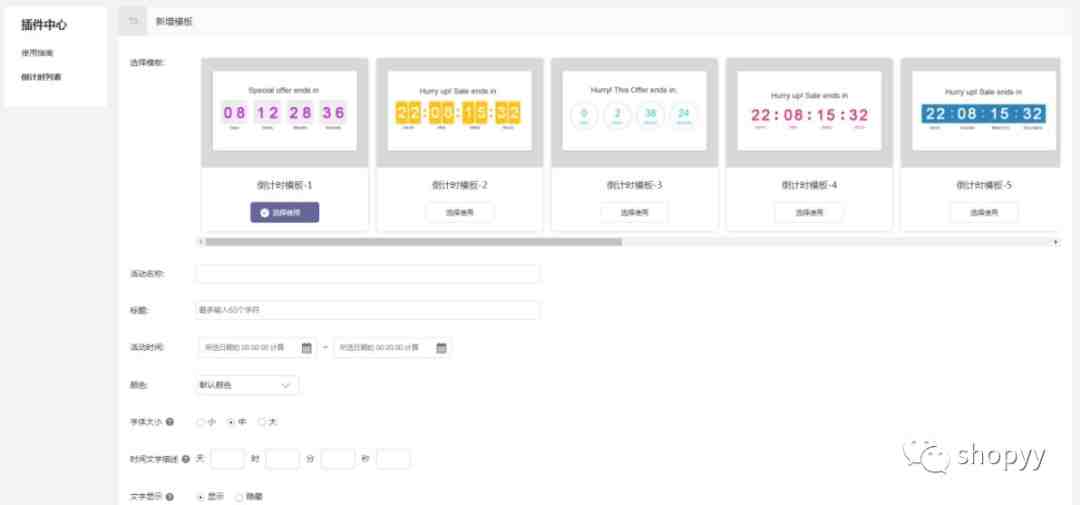
Task: Click the help icon next to 时间文字描述
Action: click(186, 459)
